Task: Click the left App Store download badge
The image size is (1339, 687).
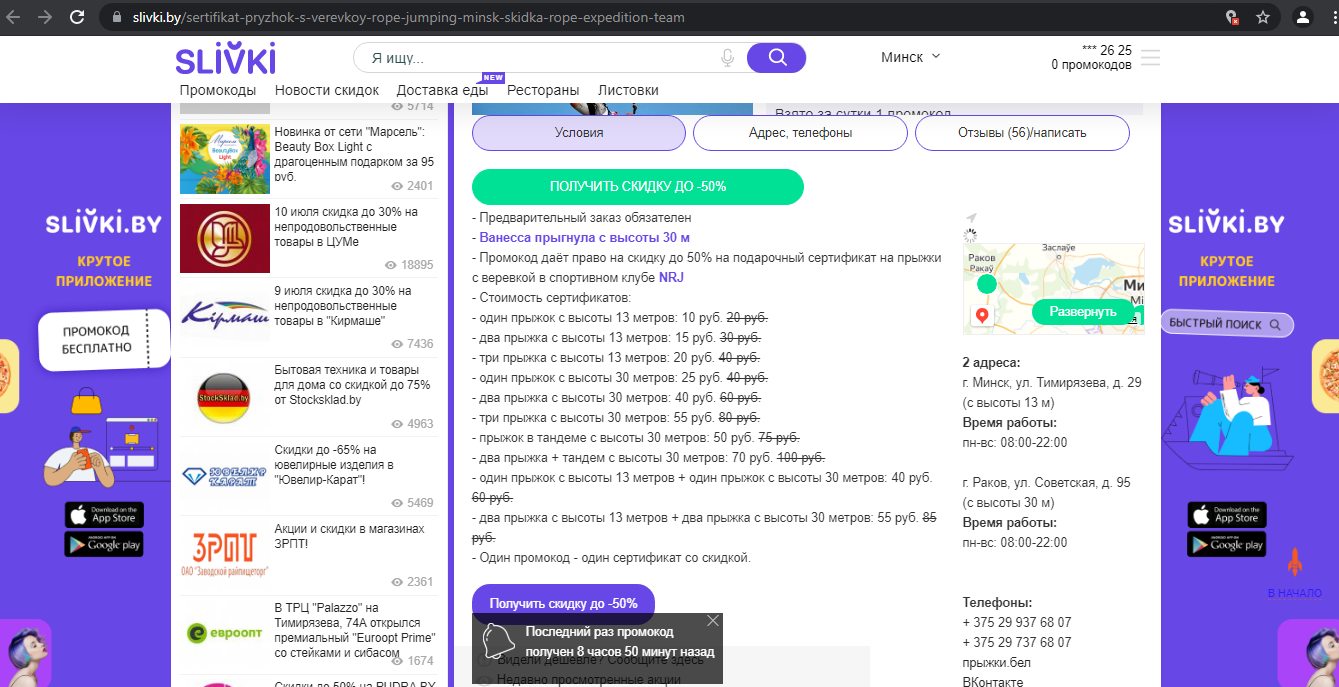Action: (104, 515)
